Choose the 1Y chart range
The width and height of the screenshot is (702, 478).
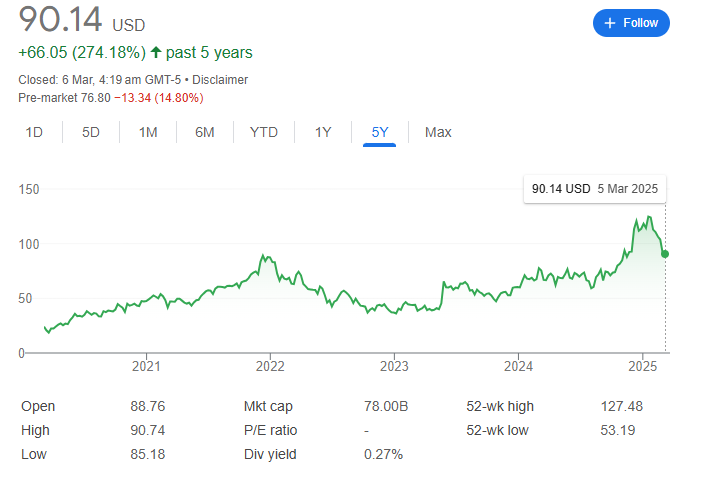pyautogui.click(x=323, y=132)
